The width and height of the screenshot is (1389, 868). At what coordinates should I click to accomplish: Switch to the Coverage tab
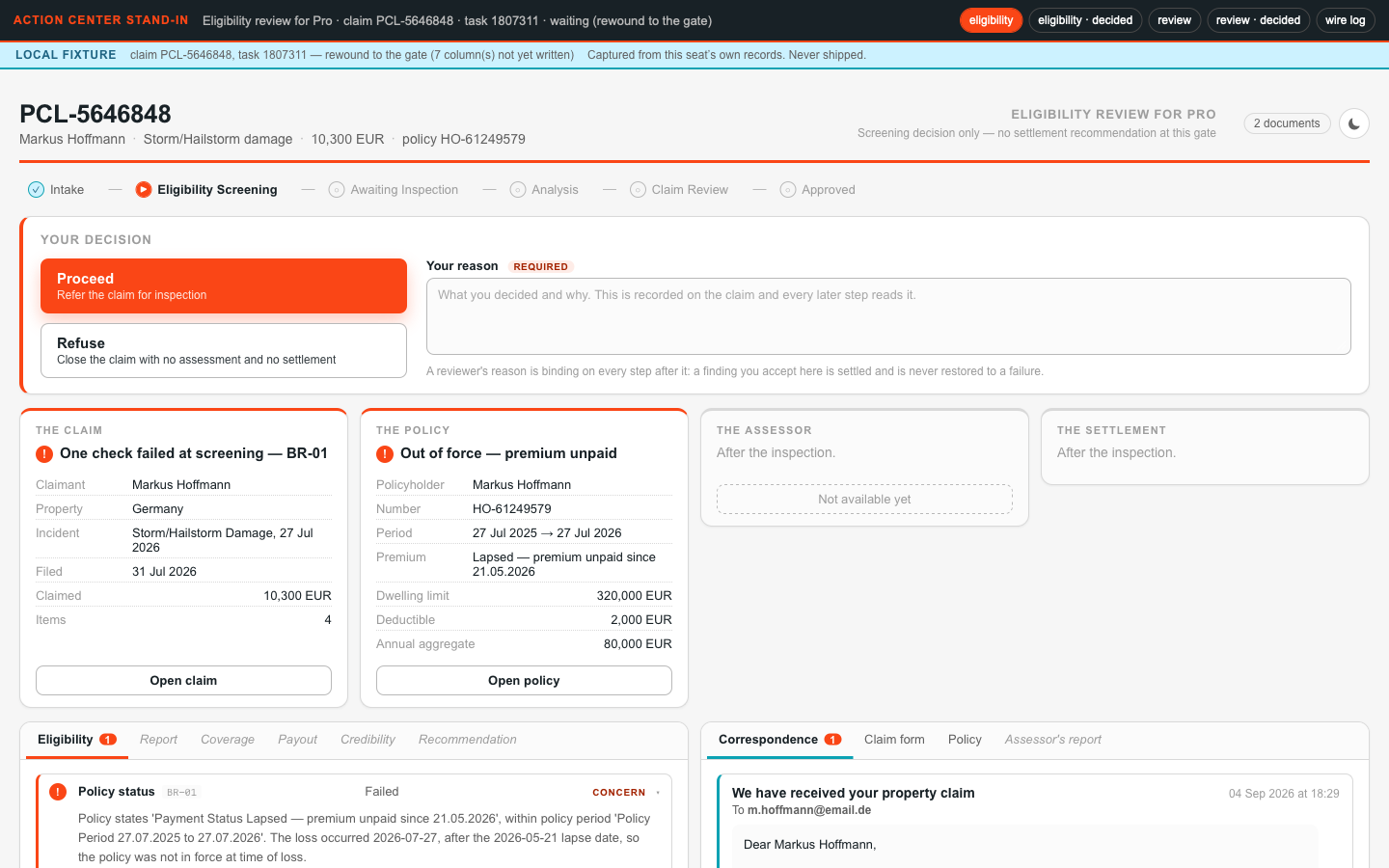click(228, 740)
